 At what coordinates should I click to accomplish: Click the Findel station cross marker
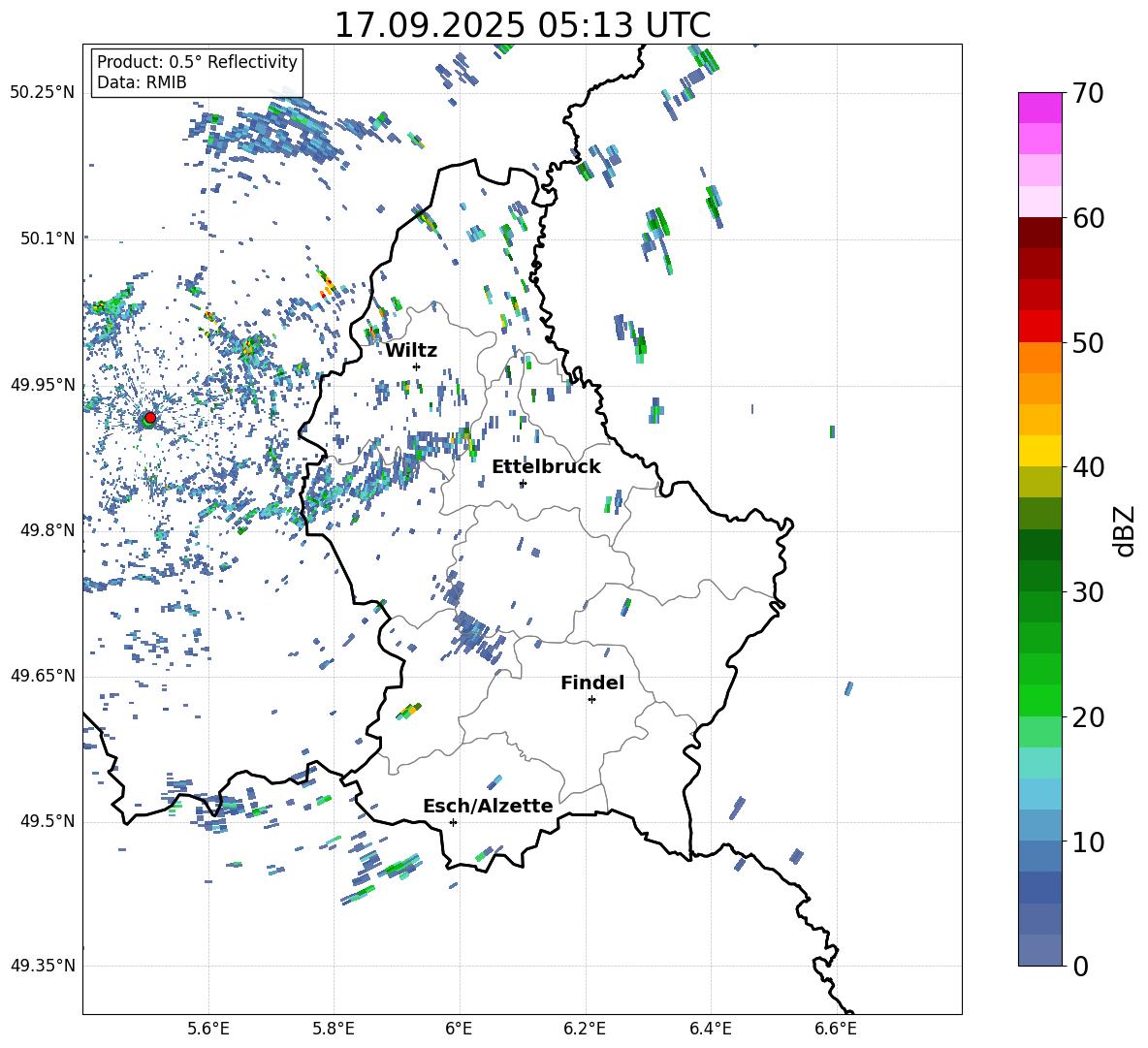coord(591,699)
